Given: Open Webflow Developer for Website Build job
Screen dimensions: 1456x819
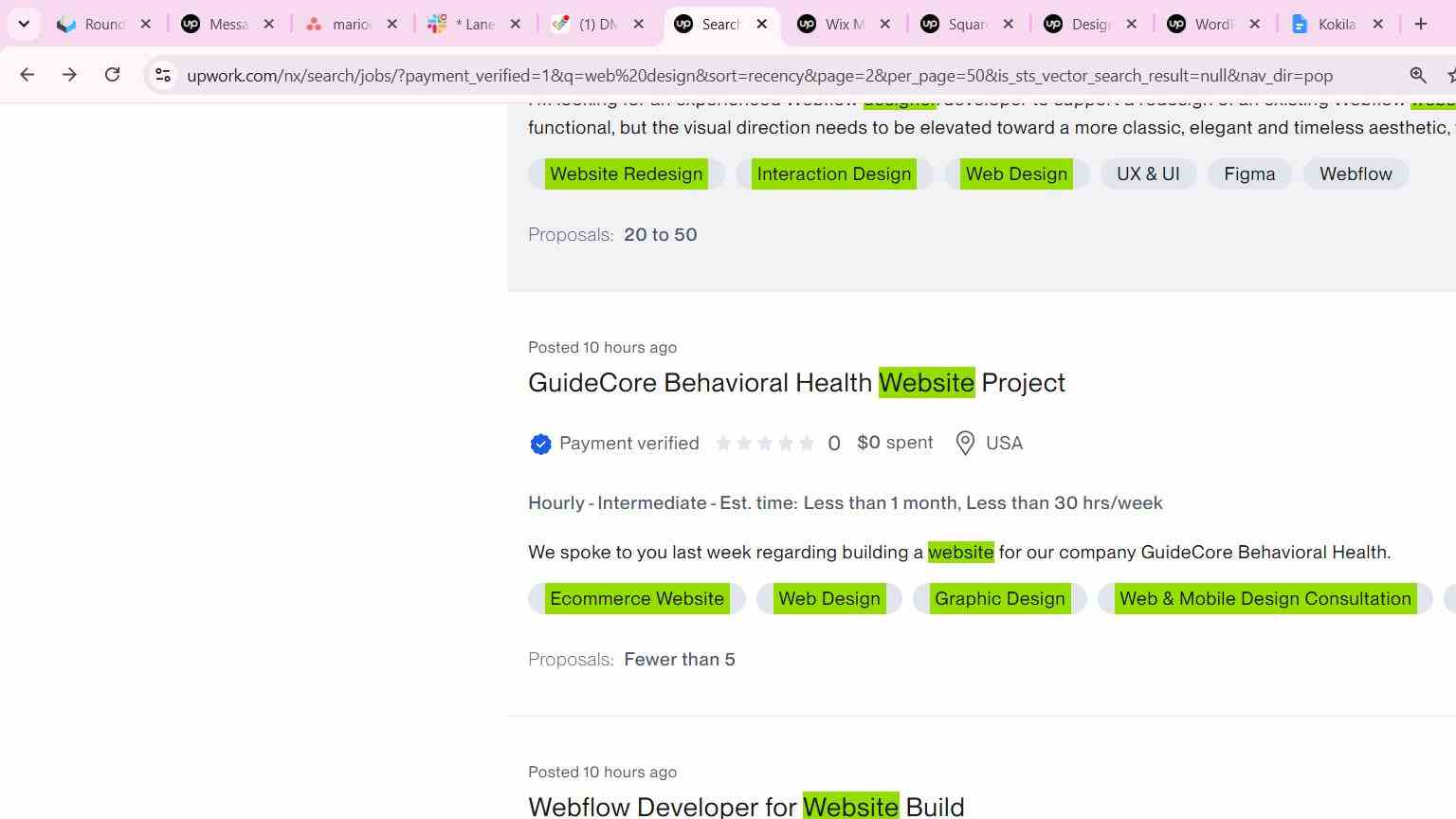Looking at the screenshot, I should [746, 806].
